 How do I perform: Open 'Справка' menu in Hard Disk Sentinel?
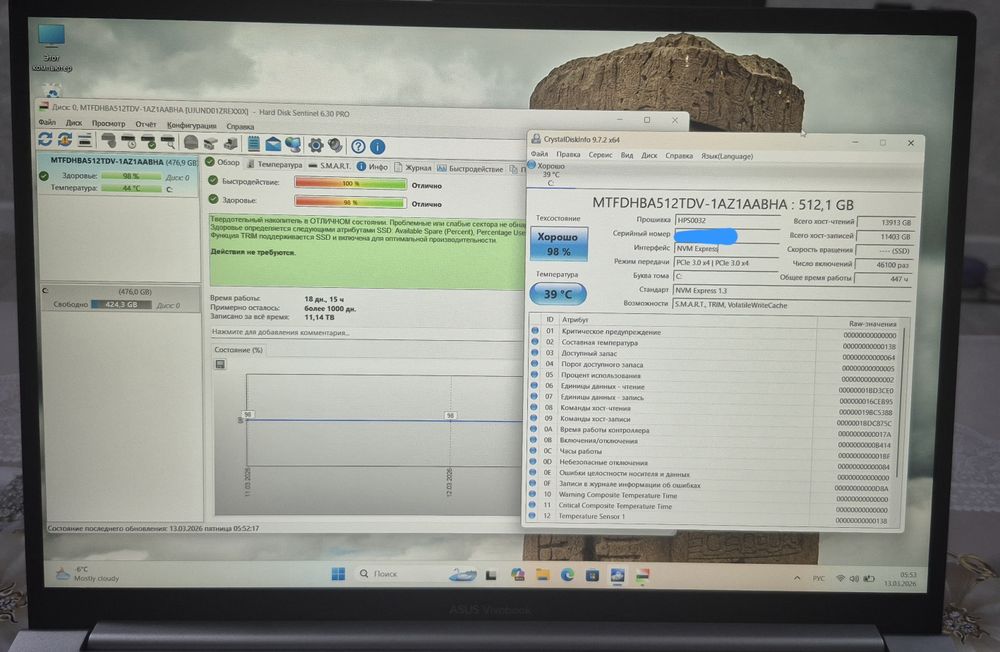click(x=240, y=126)
